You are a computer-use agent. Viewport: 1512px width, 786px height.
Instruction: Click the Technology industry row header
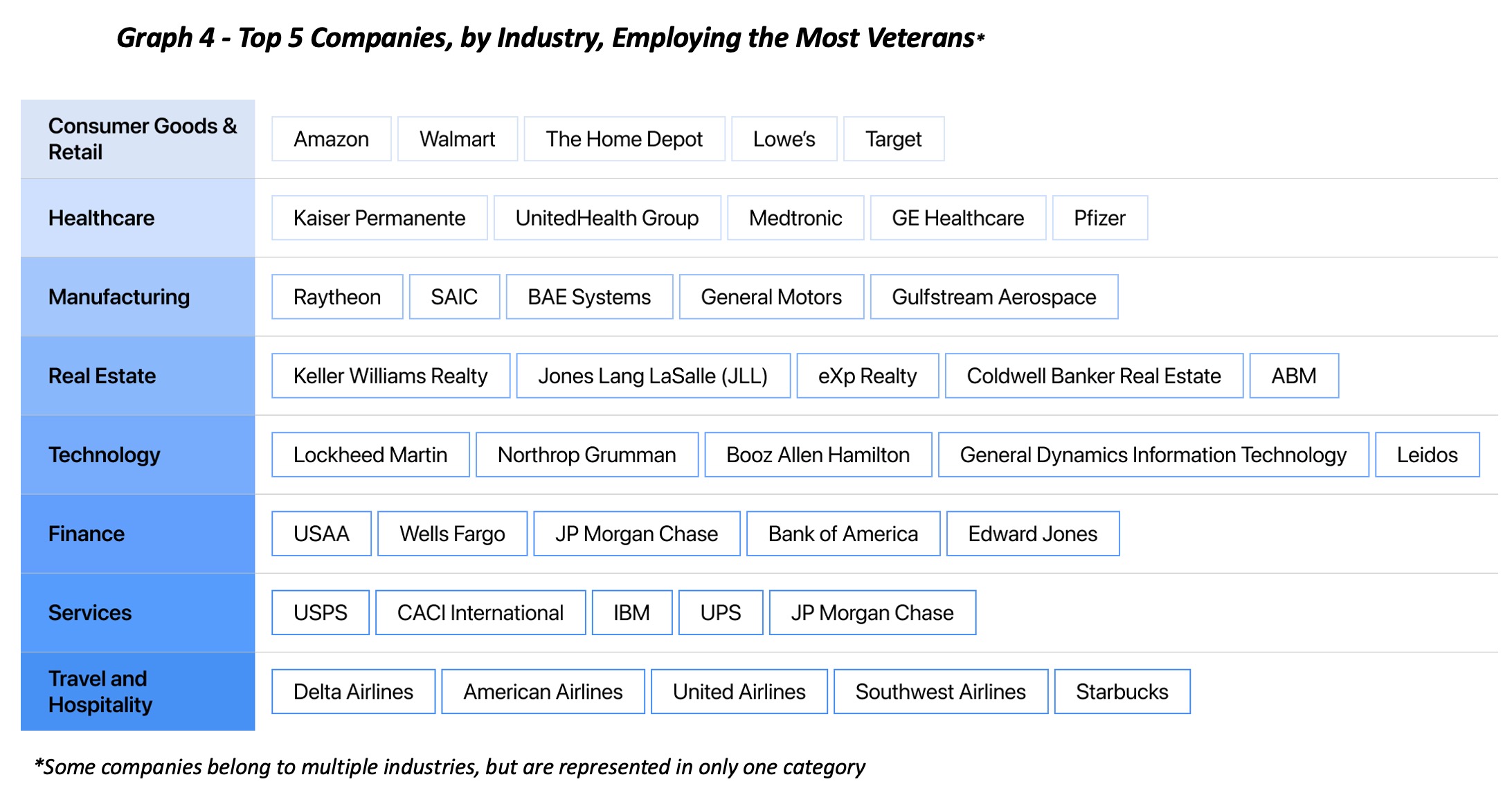point(138,455)
